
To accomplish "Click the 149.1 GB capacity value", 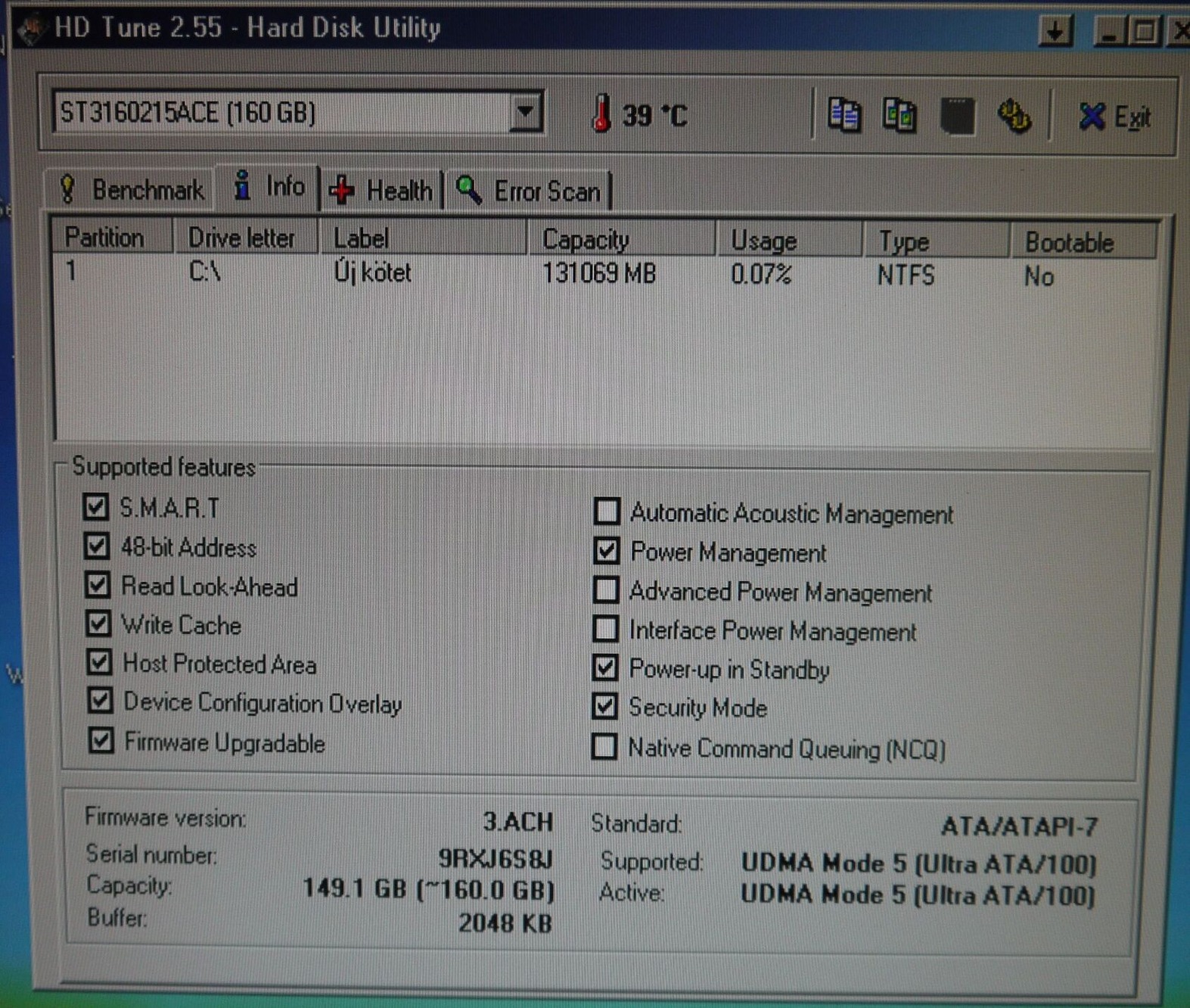I will [429, 889].
